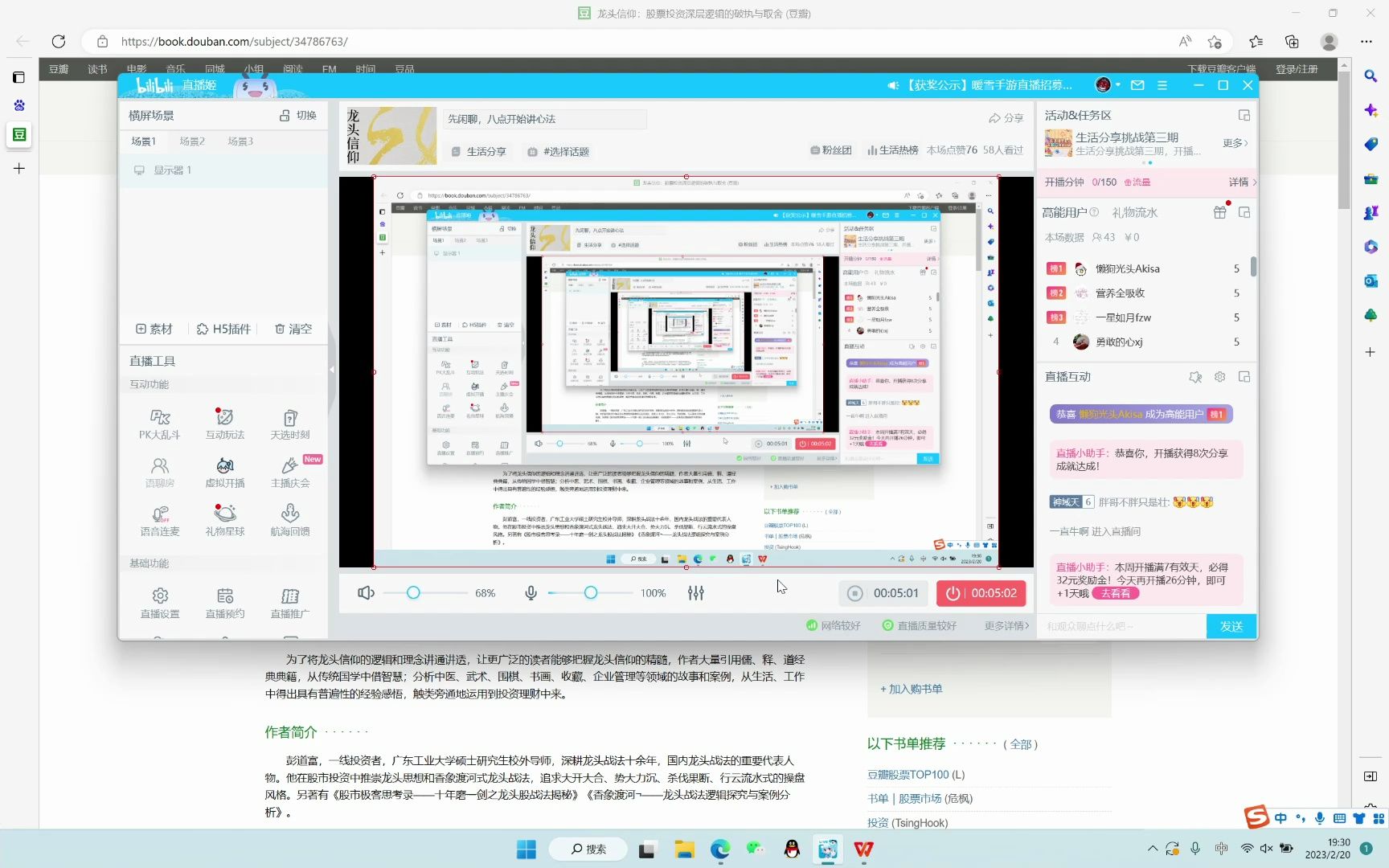The width and height of the screenshot is (1389, 868).
Task: Open 全部 recommended lists link
Action: (x=1021, y=744)
